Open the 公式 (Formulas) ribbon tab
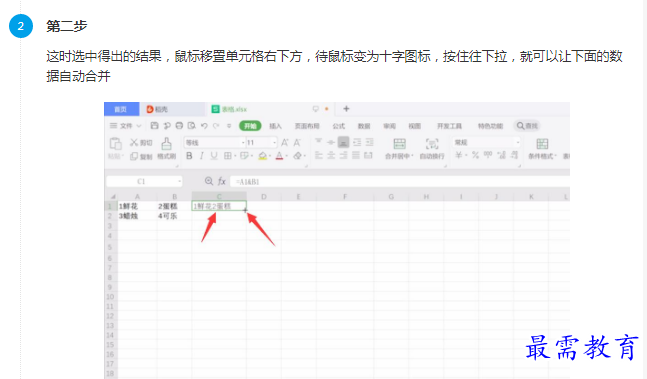The image size is (647, 379). tap(339, 126)
